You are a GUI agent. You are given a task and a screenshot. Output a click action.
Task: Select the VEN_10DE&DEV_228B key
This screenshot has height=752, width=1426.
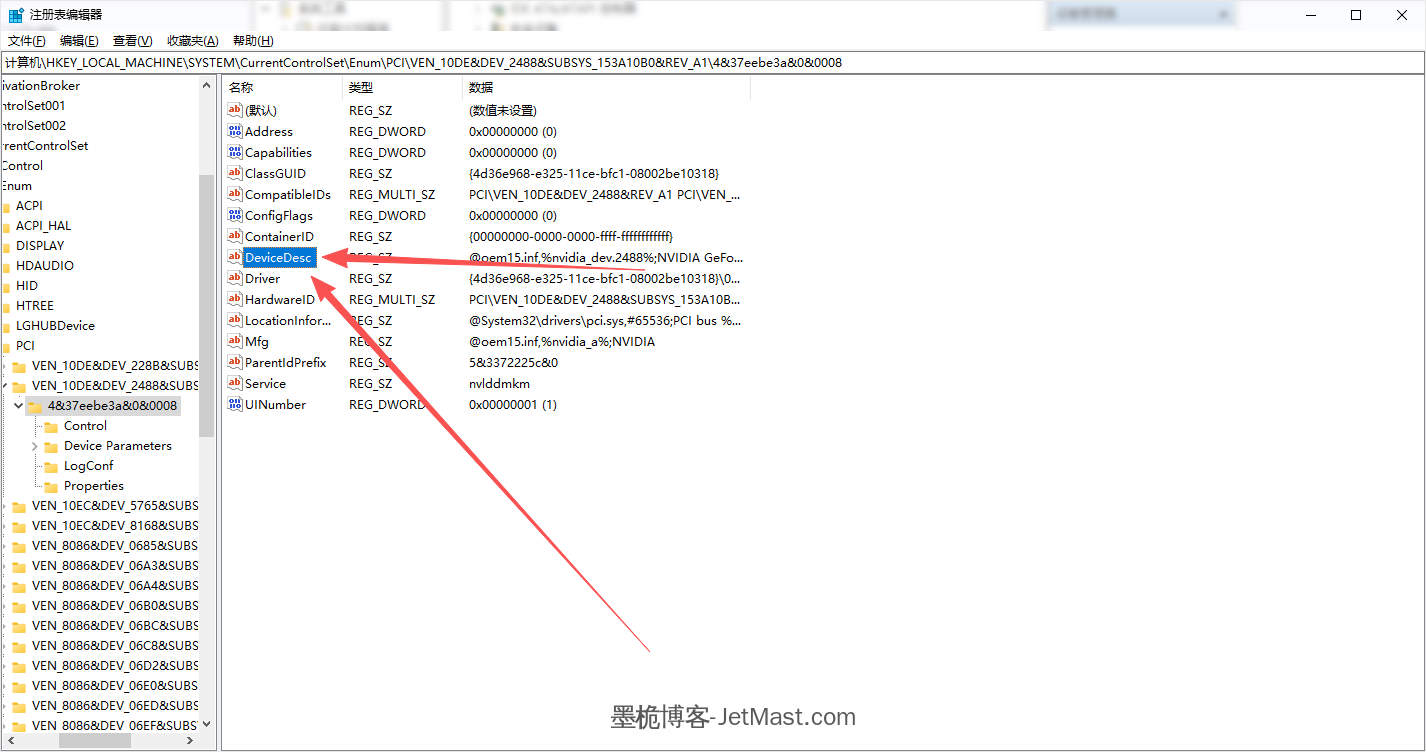115,366
